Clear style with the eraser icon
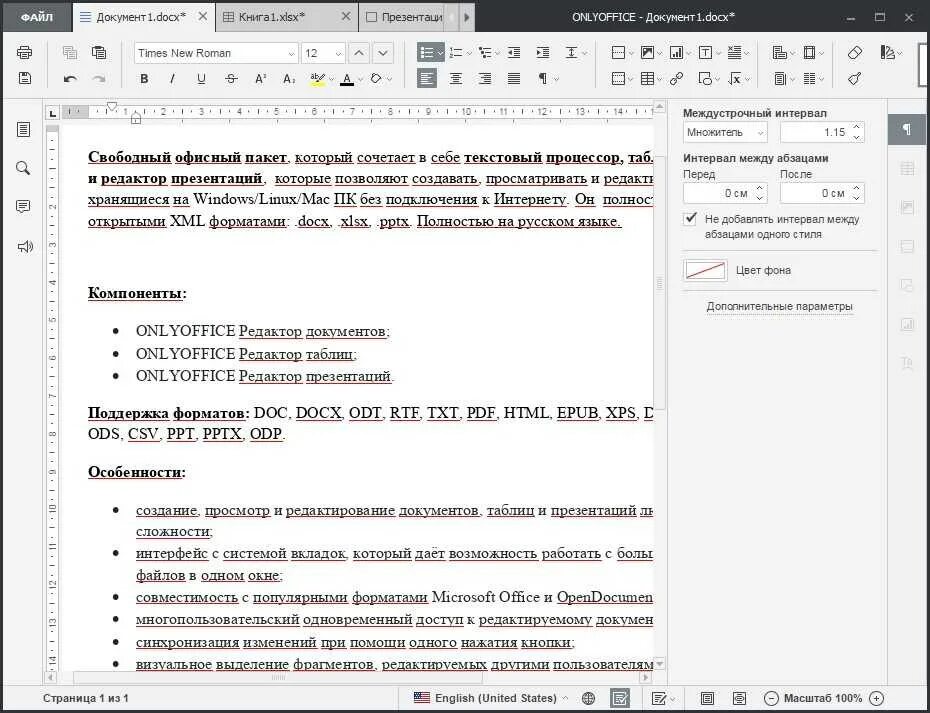The image size is (930, 713). pyautogui.click(x=855, y=53)
